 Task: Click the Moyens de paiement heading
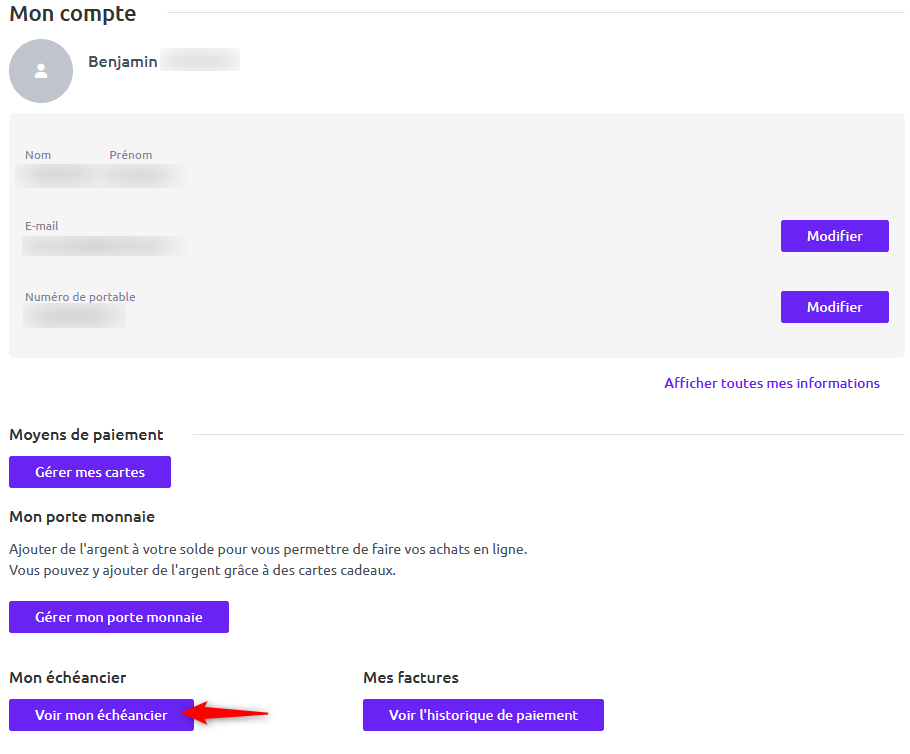86,435
